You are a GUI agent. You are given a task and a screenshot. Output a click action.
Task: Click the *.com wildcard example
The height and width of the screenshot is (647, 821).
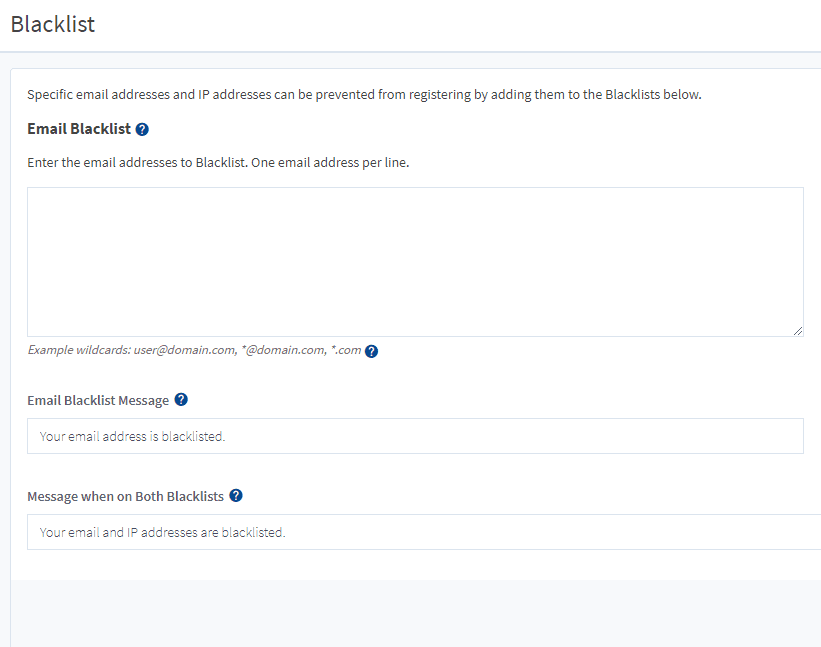pos(345,350)
